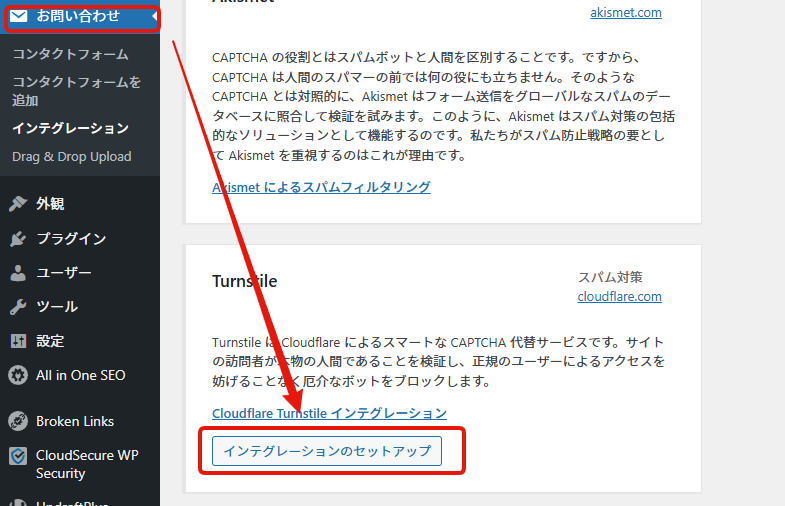Click the paintbrush icon for 外観
This screenshot has height=506, width=785.
click(x=18, y=204)
